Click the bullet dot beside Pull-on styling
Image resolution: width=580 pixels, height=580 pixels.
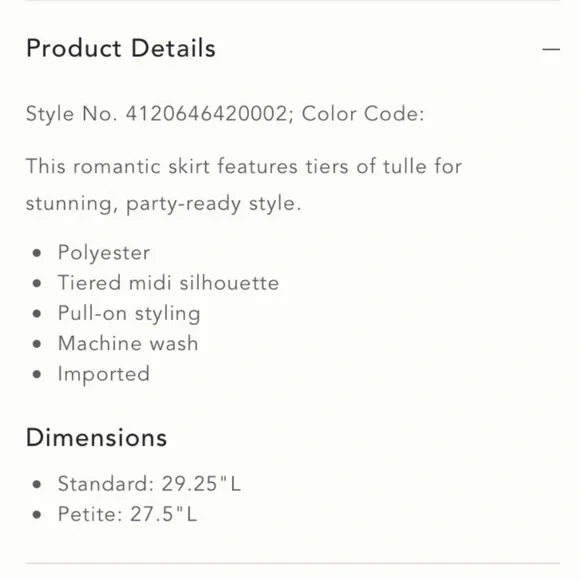point(37,314)
